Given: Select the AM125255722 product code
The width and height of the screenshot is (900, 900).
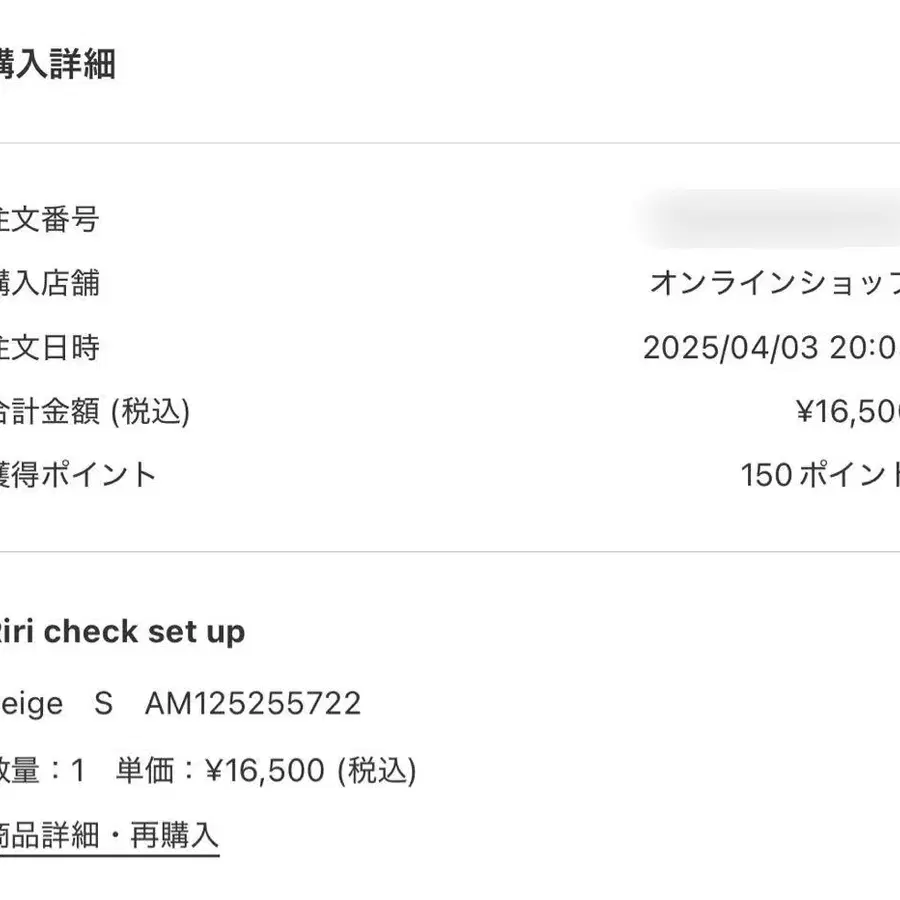Looking at the screenshot, I should point(253,704).
